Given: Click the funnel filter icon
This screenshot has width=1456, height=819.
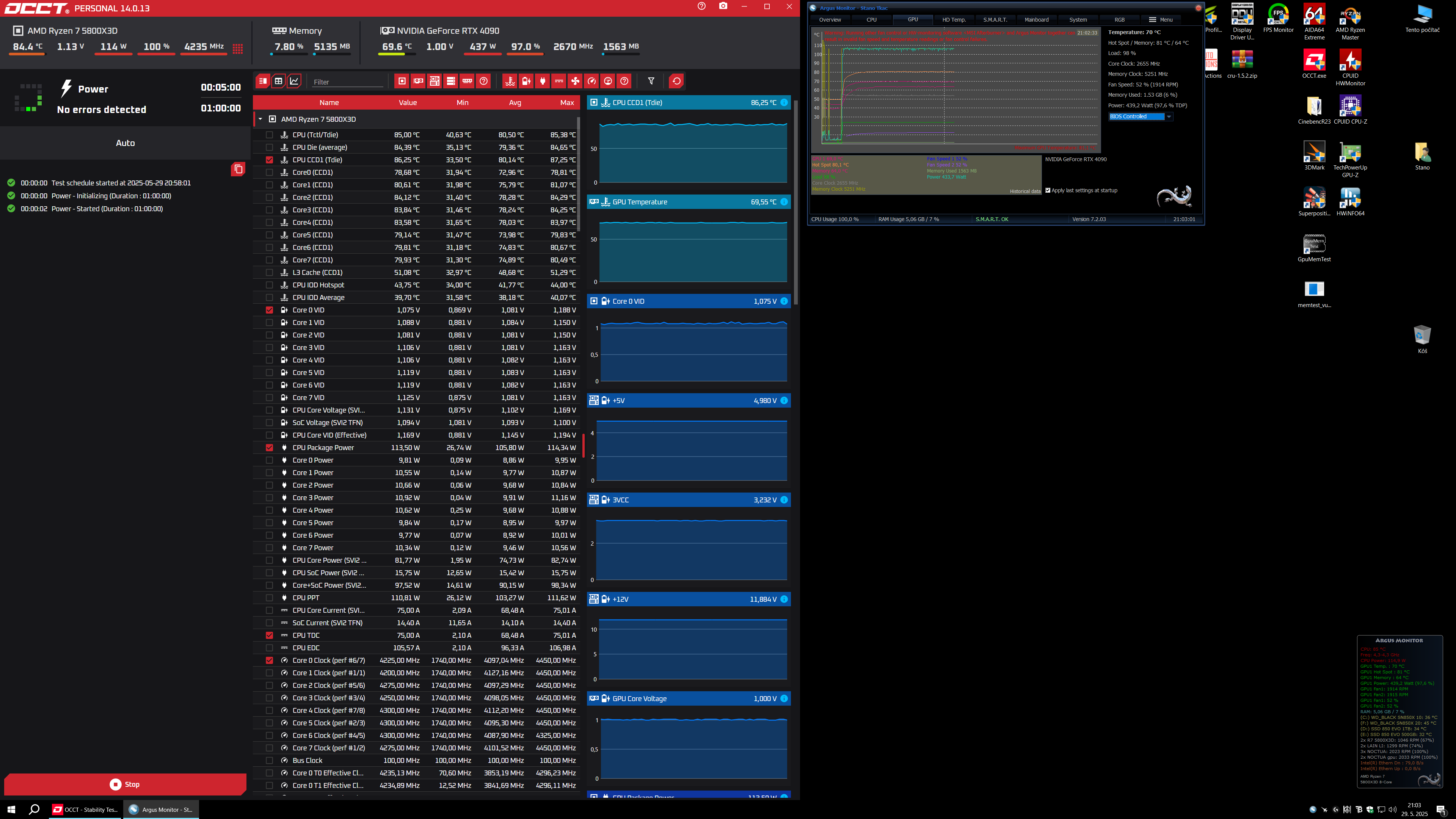Looking at the screenshot, I should (651, 82).
